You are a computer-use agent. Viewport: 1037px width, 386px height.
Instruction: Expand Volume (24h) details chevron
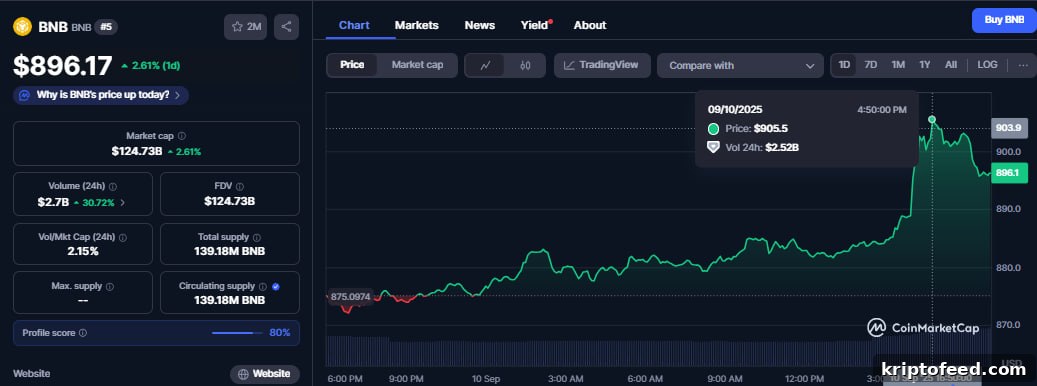coord(122,202)
